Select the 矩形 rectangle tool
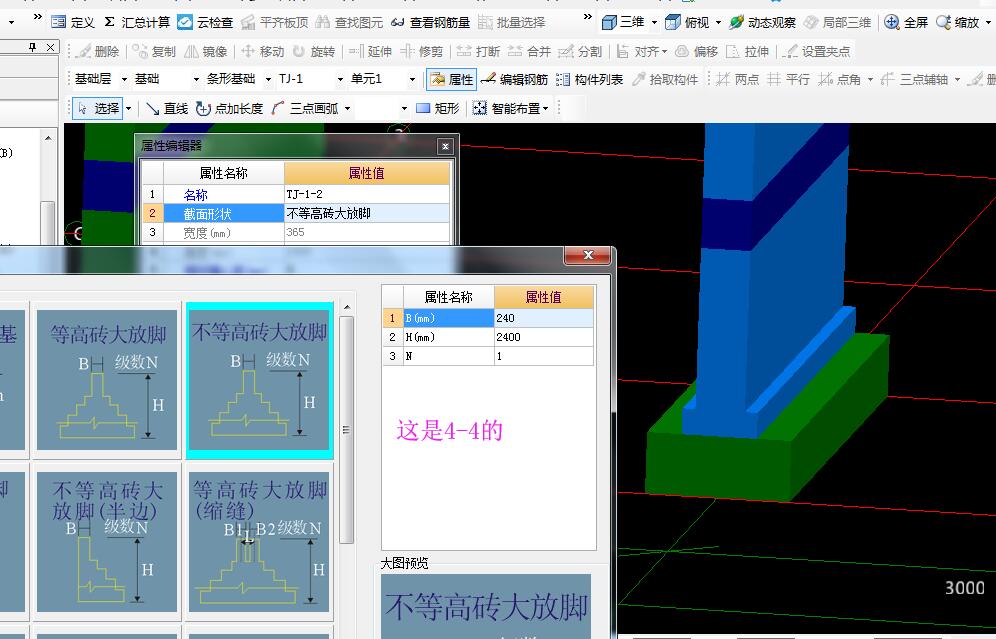The image size is (996, 639). [x=438, y=109]
